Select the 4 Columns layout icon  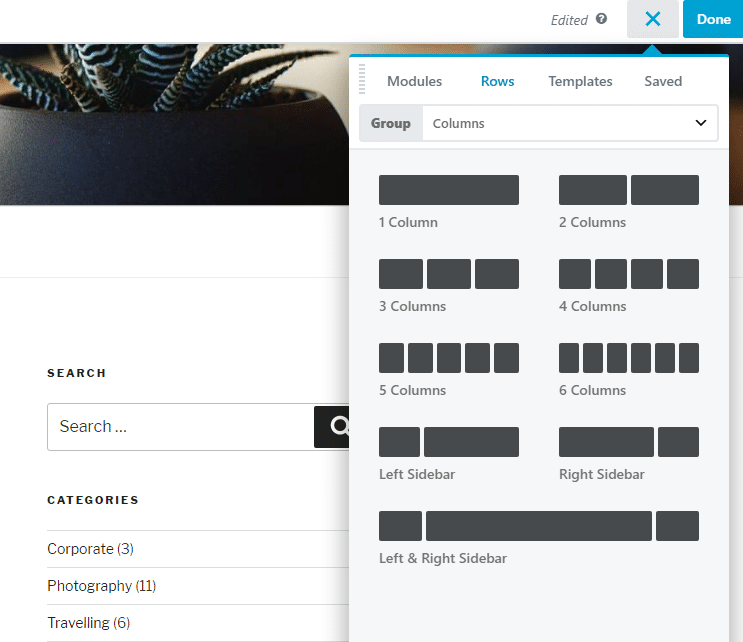[628, 274]
